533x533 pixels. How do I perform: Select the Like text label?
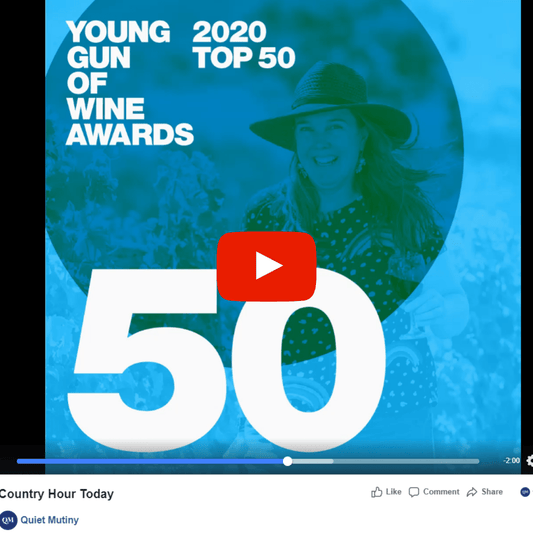393,492
